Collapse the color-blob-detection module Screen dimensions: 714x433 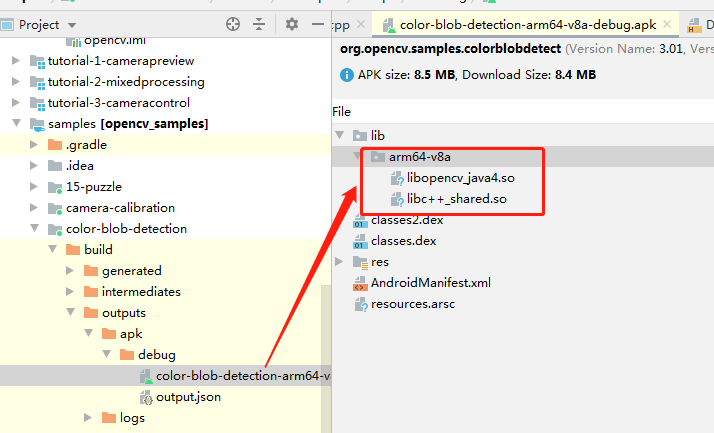[x=35, y=228]
